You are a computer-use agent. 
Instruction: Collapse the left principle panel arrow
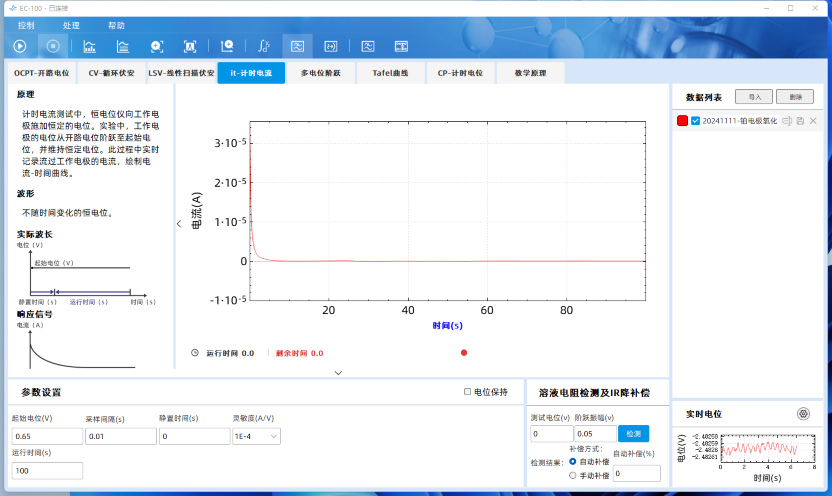click(179, 224)
